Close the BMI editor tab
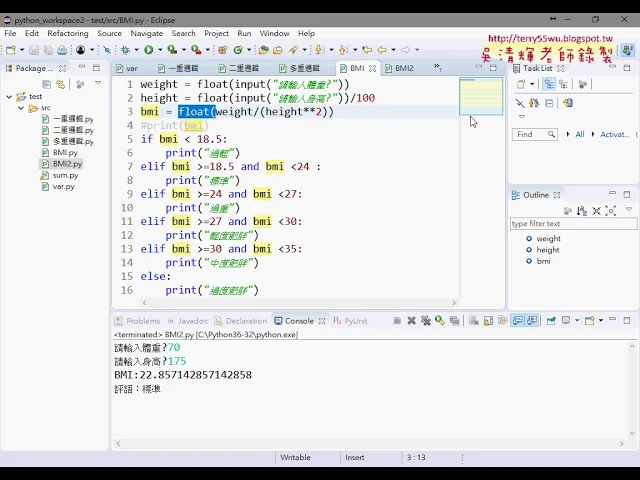This screenshot has width=640, height=480. pyautogui.click(x=372, y=69)
